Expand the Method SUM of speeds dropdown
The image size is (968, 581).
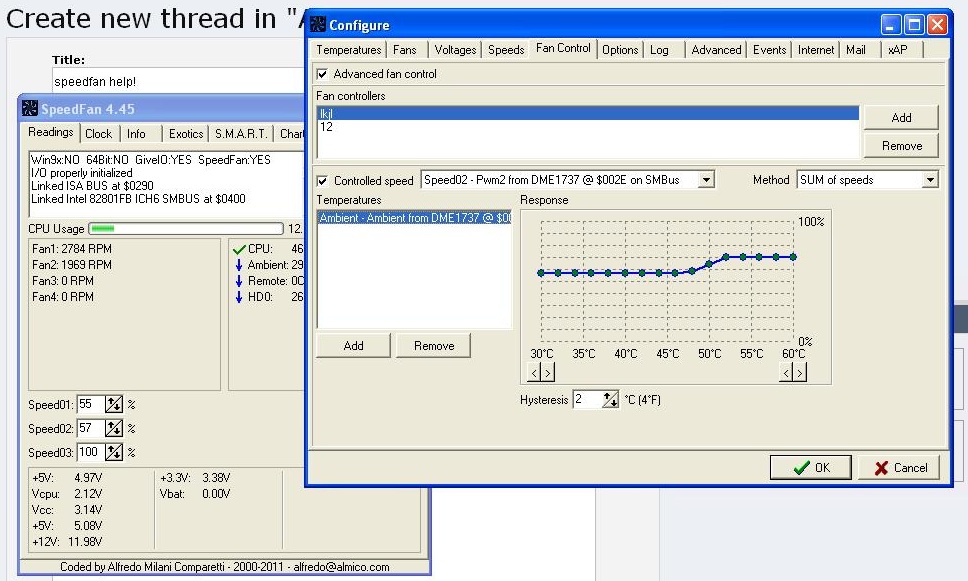pyautogui.click(x=930, y=180)
